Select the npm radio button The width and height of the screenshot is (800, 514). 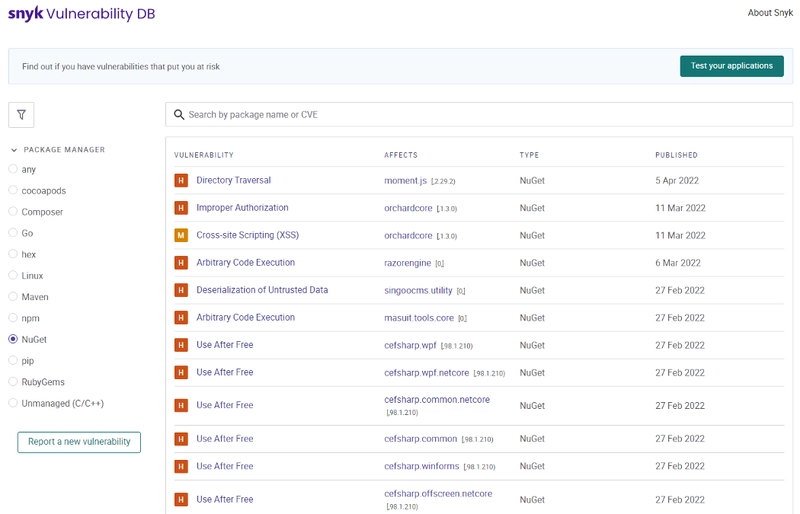pyautogui.click(x=13, y=318)
